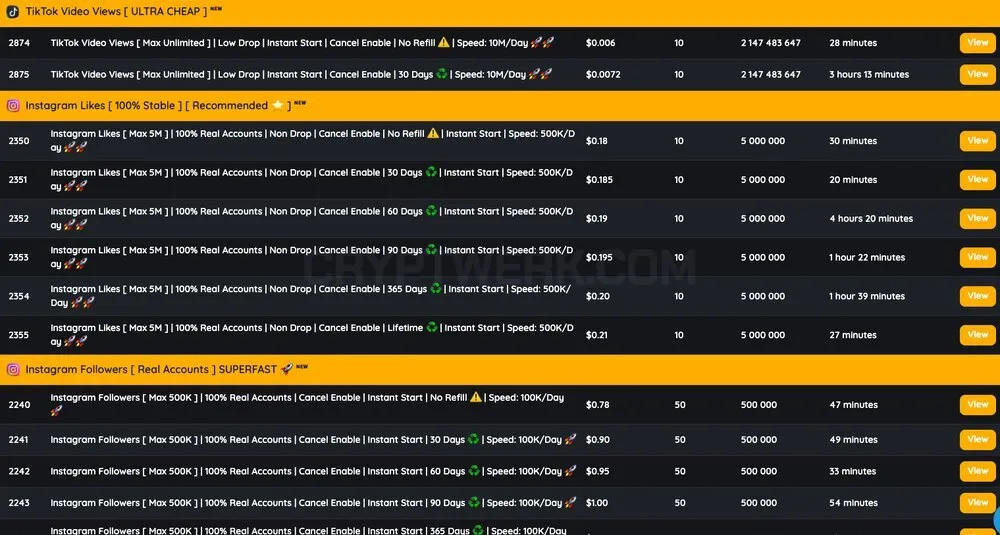Click rocket icon in service 2243 row
The image size is (1000, 535).
(570, 502)
